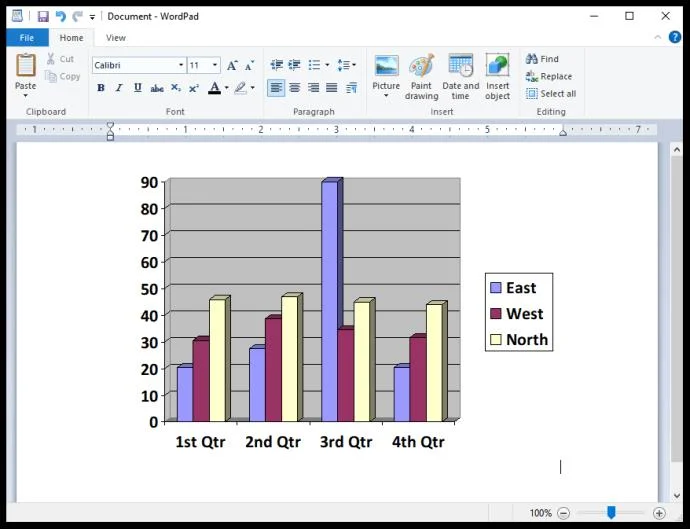The width and height of the screenshot is (690, 529).
Task: Click the right indent ruler marker
Action: coord(562,132)
